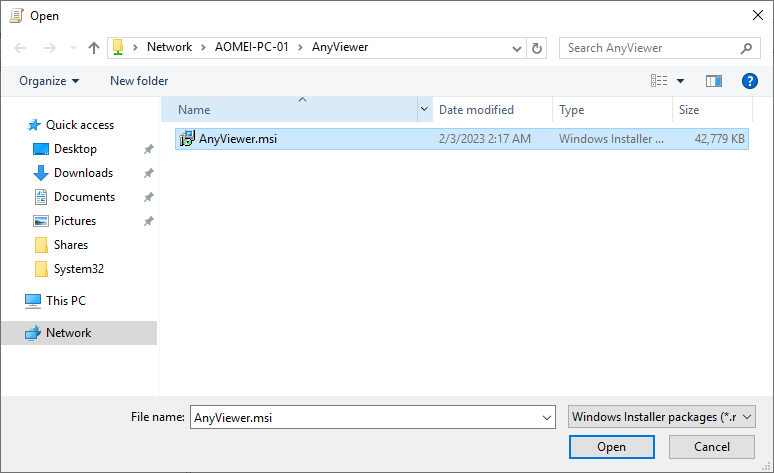Image resolution: width=774 pixels, height=473 pixels.
Task: Open the file type filter dropdown
Action: tap(661, 417)
